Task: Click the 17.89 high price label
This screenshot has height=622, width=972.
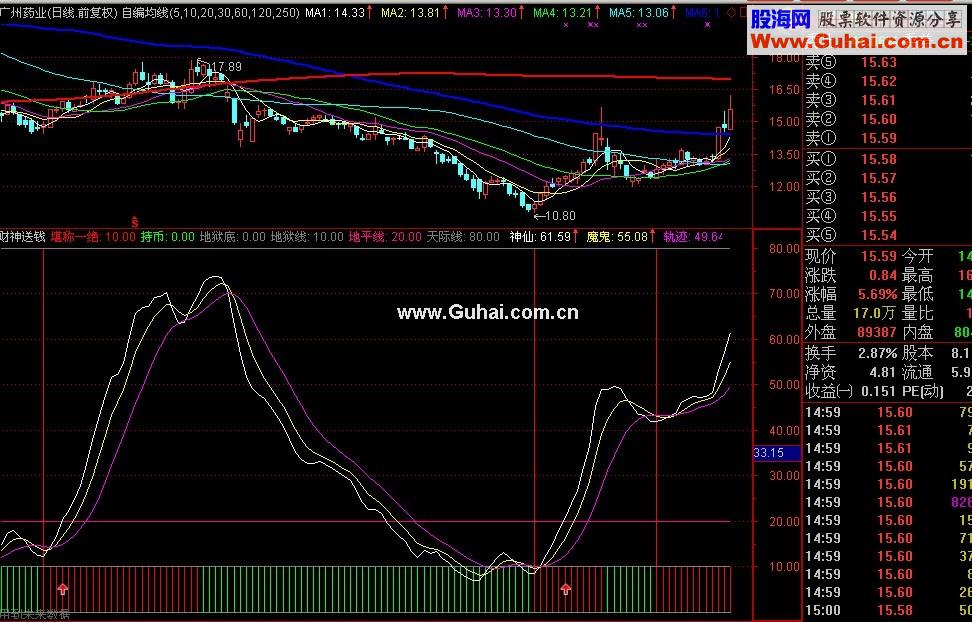Action: point(226,66)
